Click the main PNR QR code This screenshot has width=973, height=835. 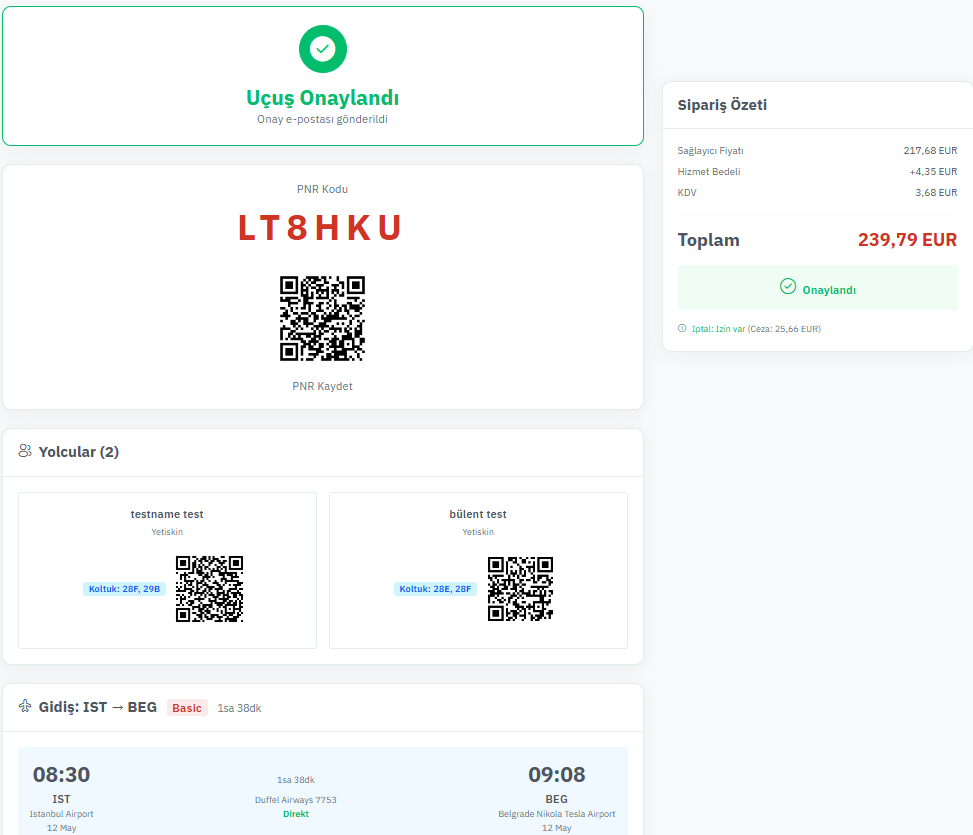[x=322, y=318]
